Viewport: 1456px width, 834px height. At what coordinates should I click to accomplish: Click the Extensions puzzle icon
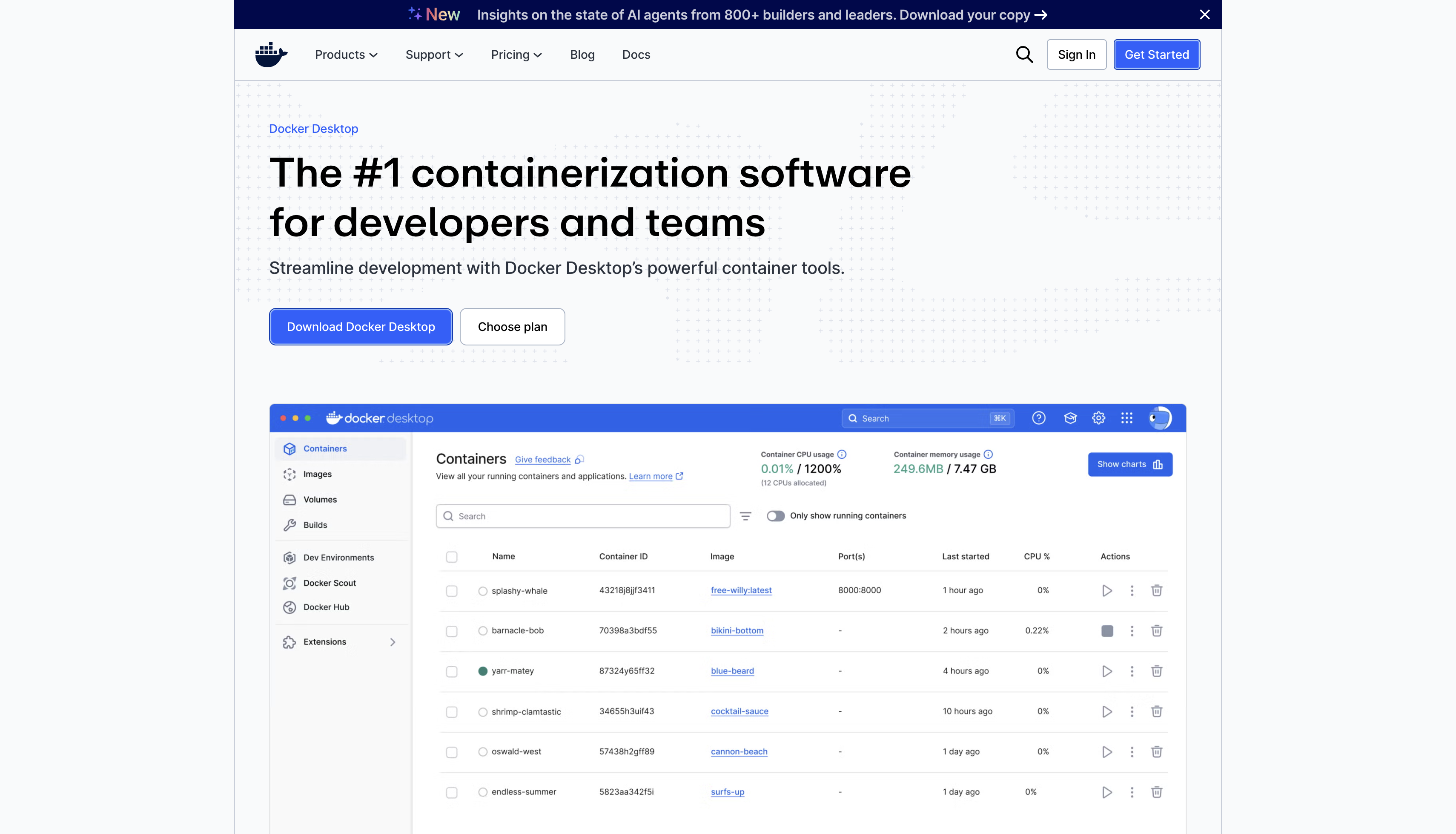pos(289,642)
